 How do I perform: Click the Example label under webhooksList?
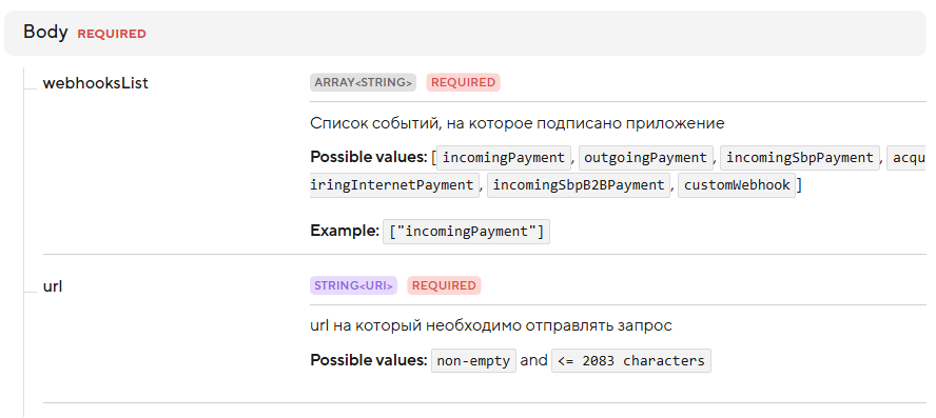[x=344, y=231]
